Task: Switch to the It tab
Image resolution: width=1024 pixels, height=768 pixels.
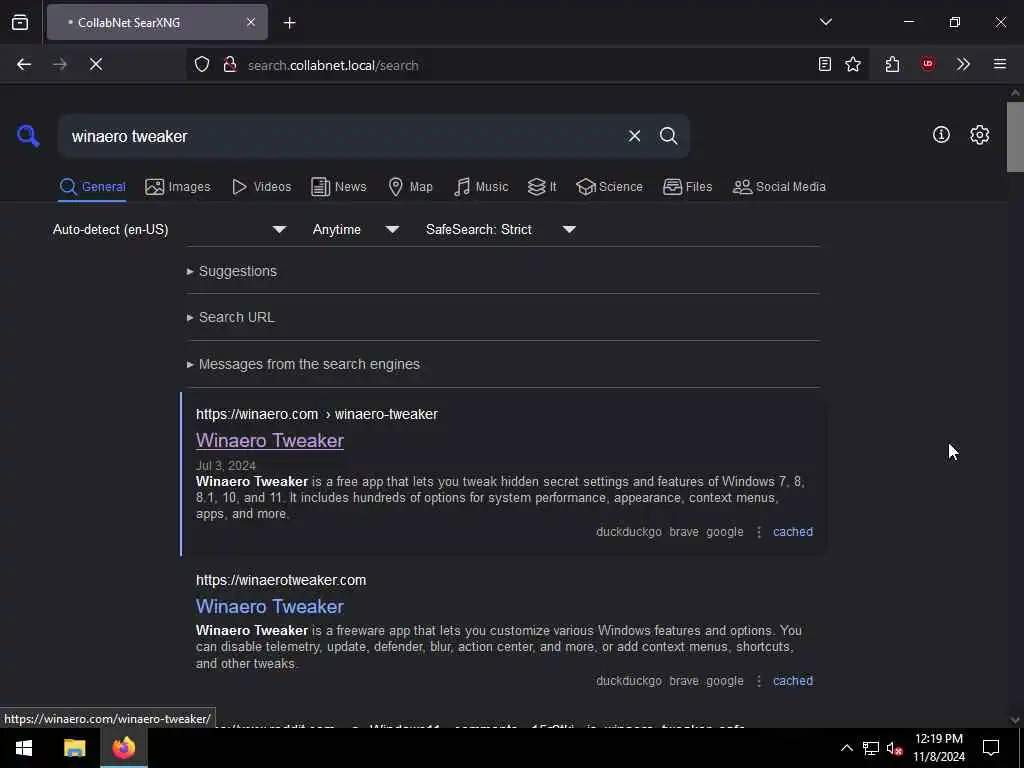Action: (542, 187)
